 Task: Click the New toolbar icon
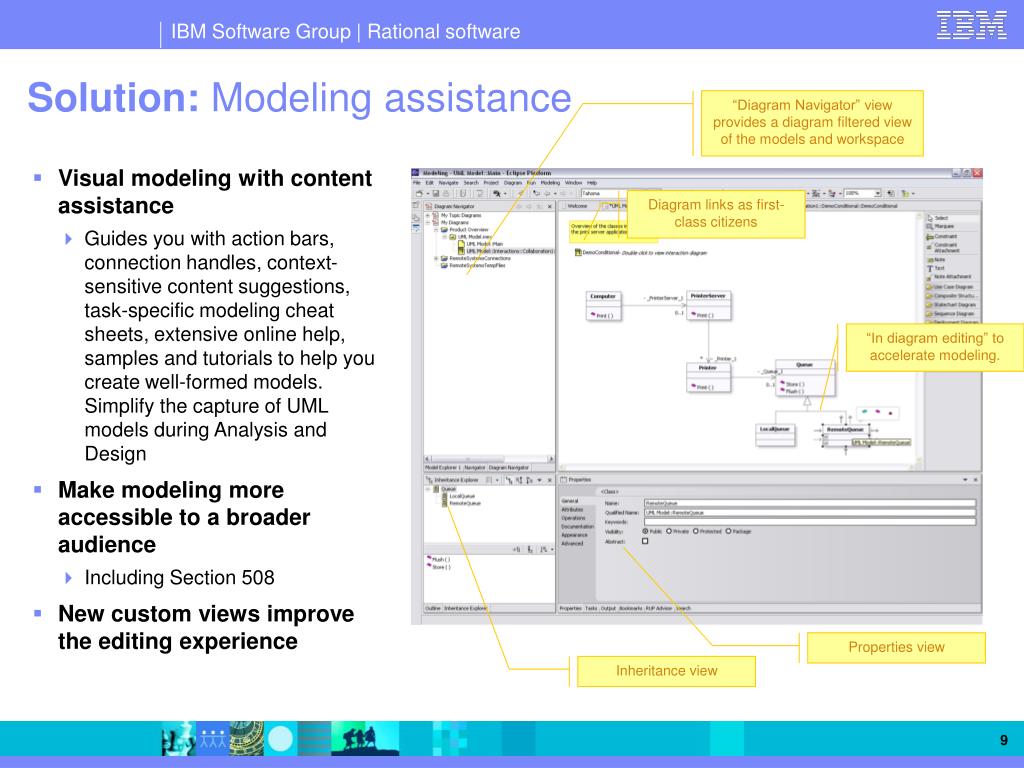(x=419, y=193)
